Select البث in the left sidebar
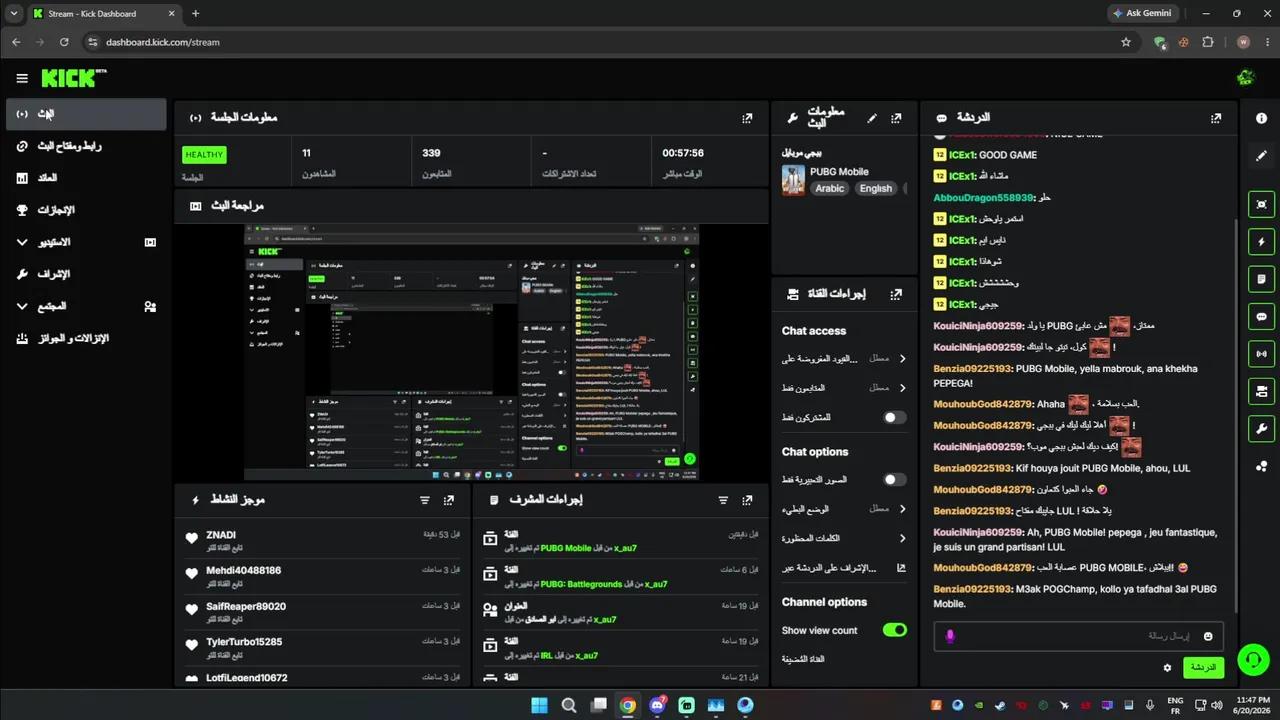The image size is (1280, 720). (86, 114)
